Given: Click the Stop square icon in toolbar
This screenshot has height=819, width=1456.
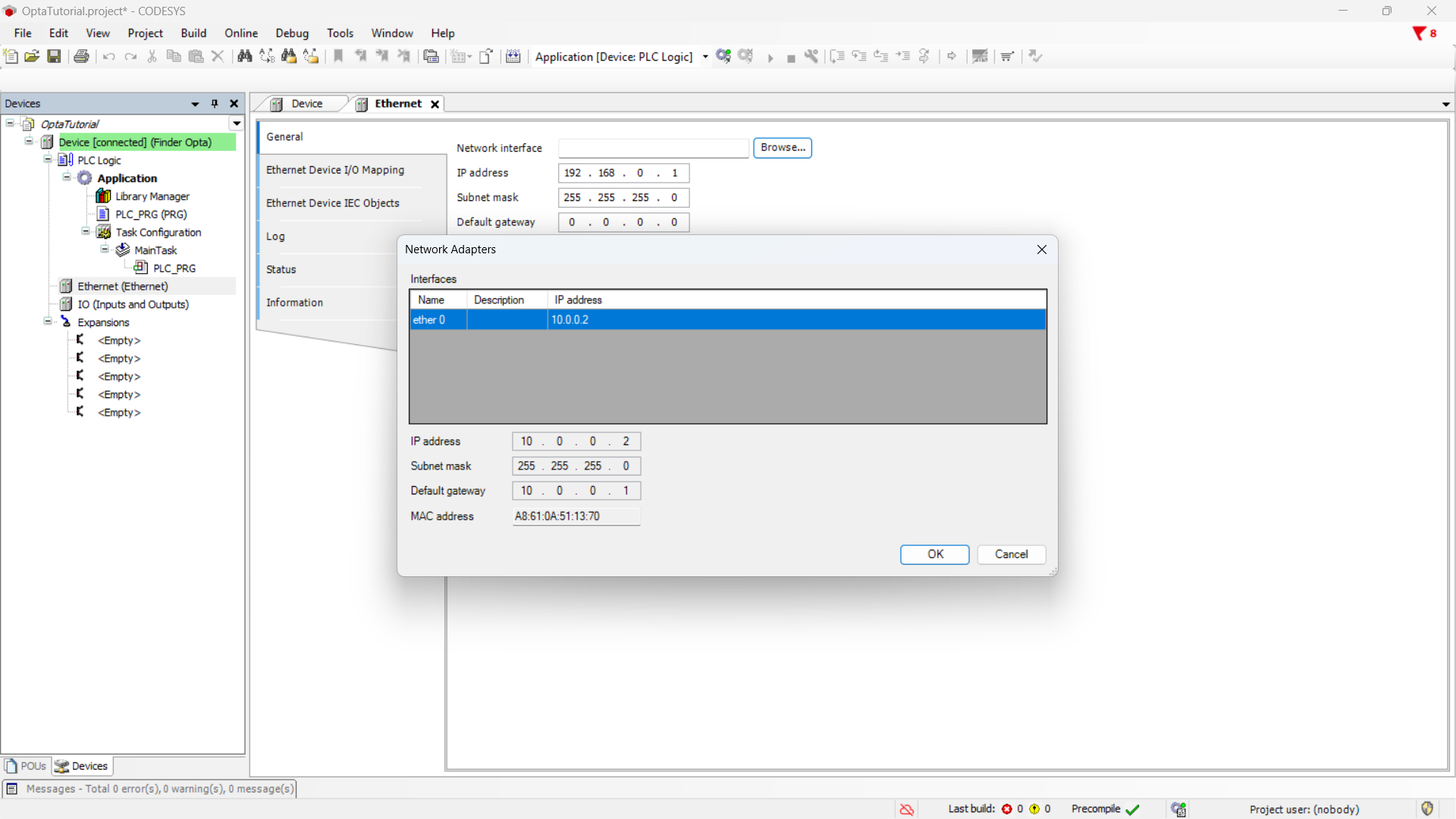Looking at the screenshot, I should point(791,58).
